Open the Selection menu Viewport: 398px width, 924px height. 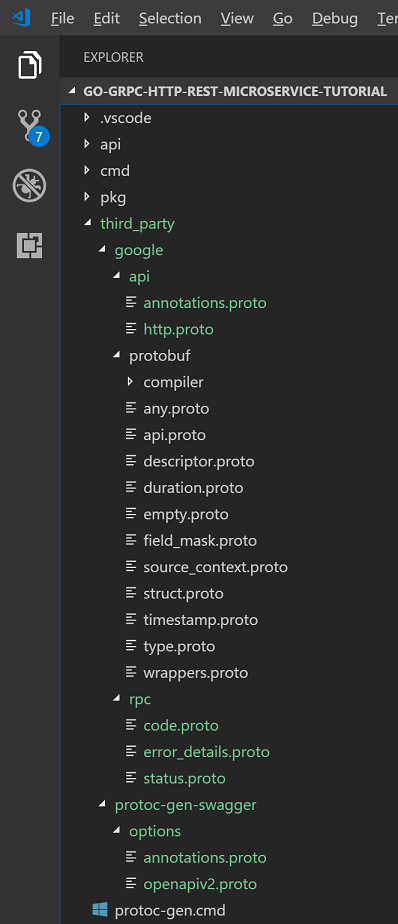[x=170, y=18]
